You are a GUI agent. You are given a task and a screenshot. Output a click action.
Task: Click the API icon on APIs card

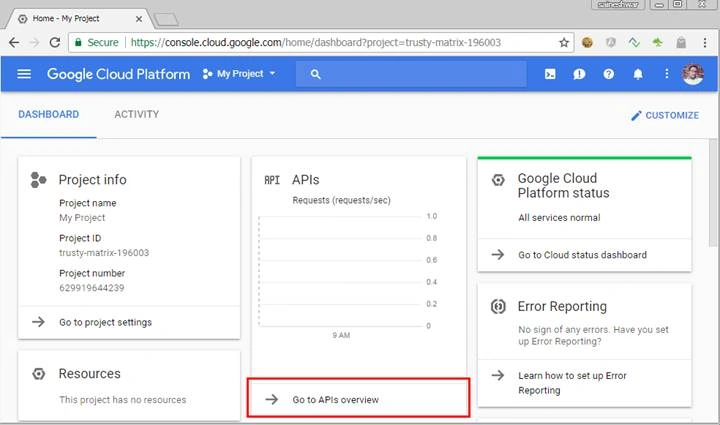click(272, 180)
